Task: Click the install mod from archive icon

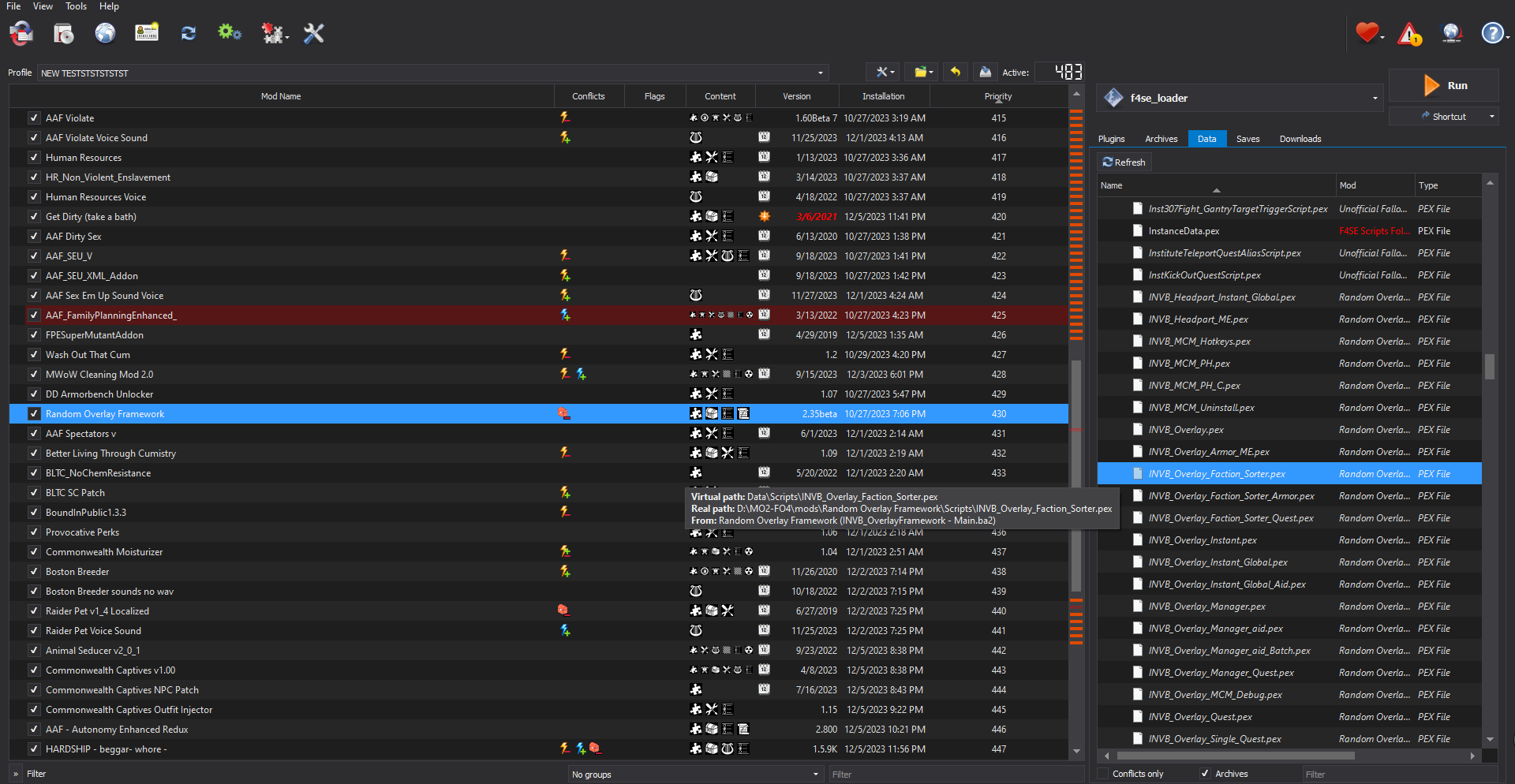Action: (x=63, y=33)
